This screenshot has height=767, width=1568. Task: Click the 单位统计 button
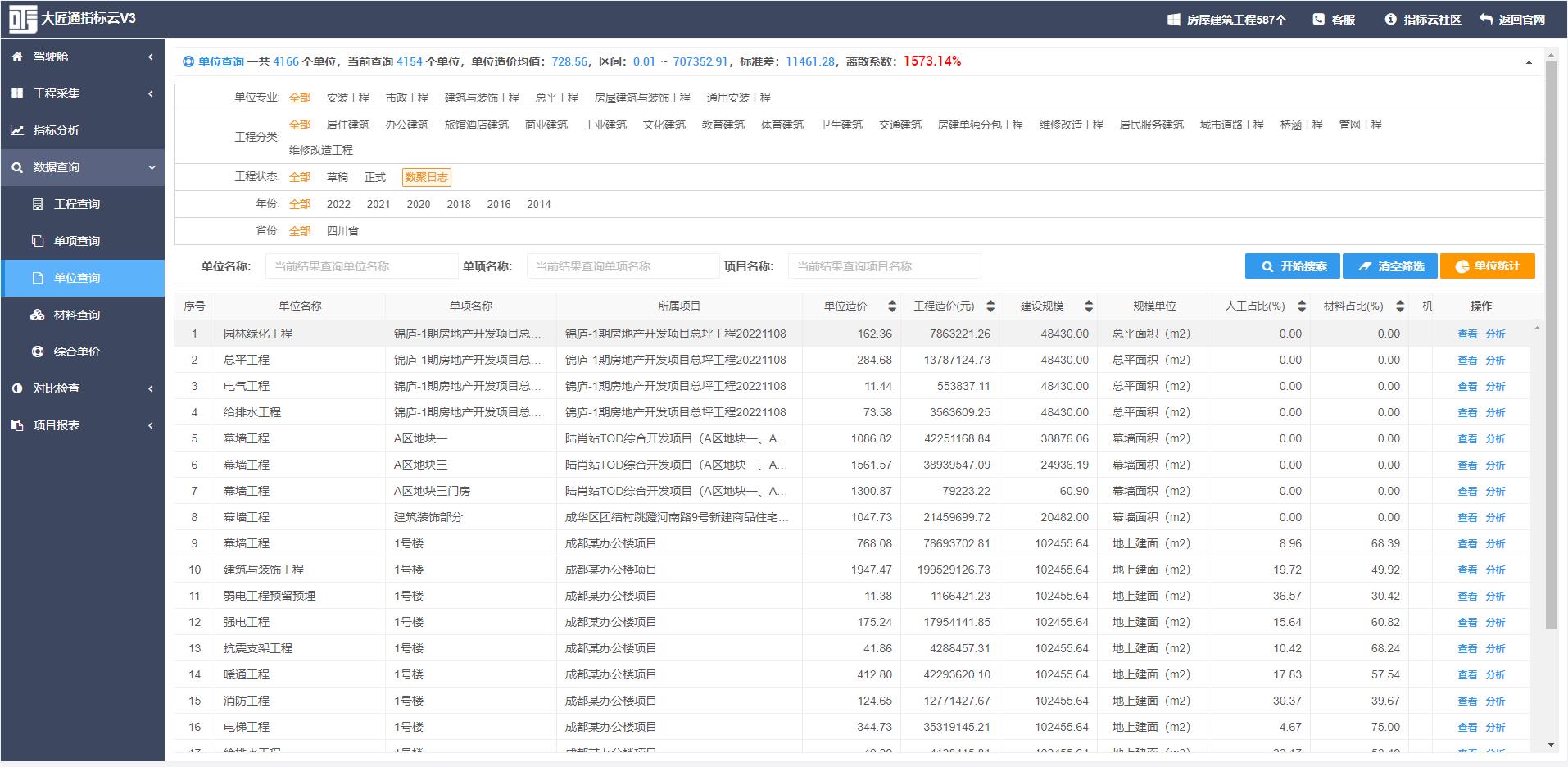coord(1487,266)
